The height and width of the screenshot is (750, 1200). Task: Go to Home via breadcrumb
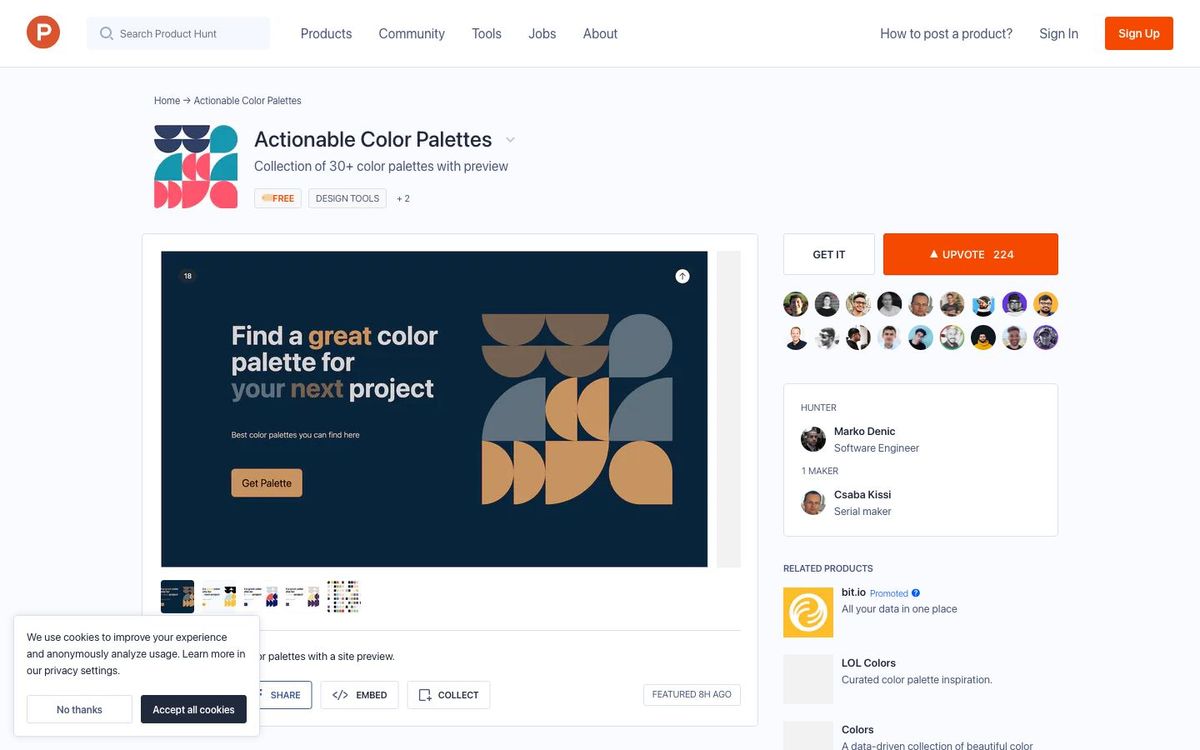(166, 100)
